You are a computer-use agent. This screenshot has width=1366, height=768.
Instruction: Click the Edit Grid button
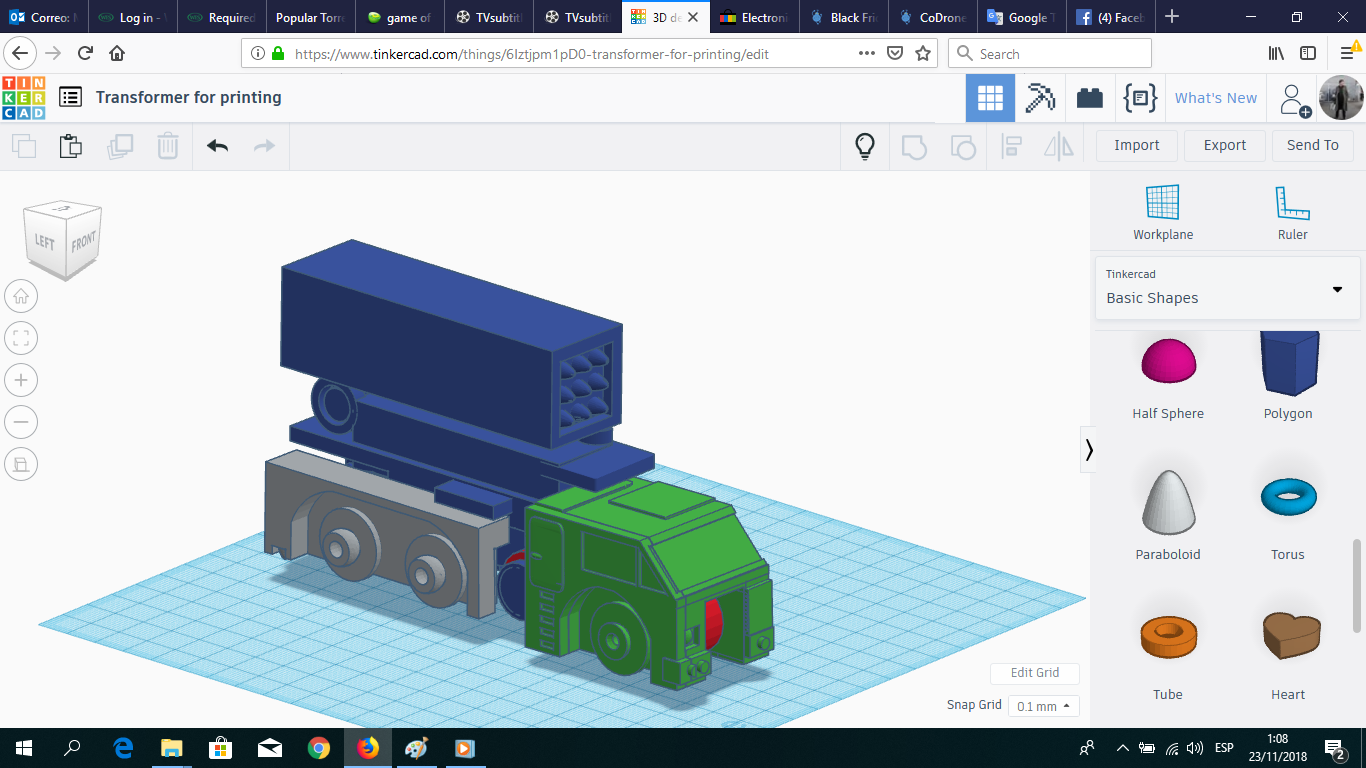tap(1035, 673)
